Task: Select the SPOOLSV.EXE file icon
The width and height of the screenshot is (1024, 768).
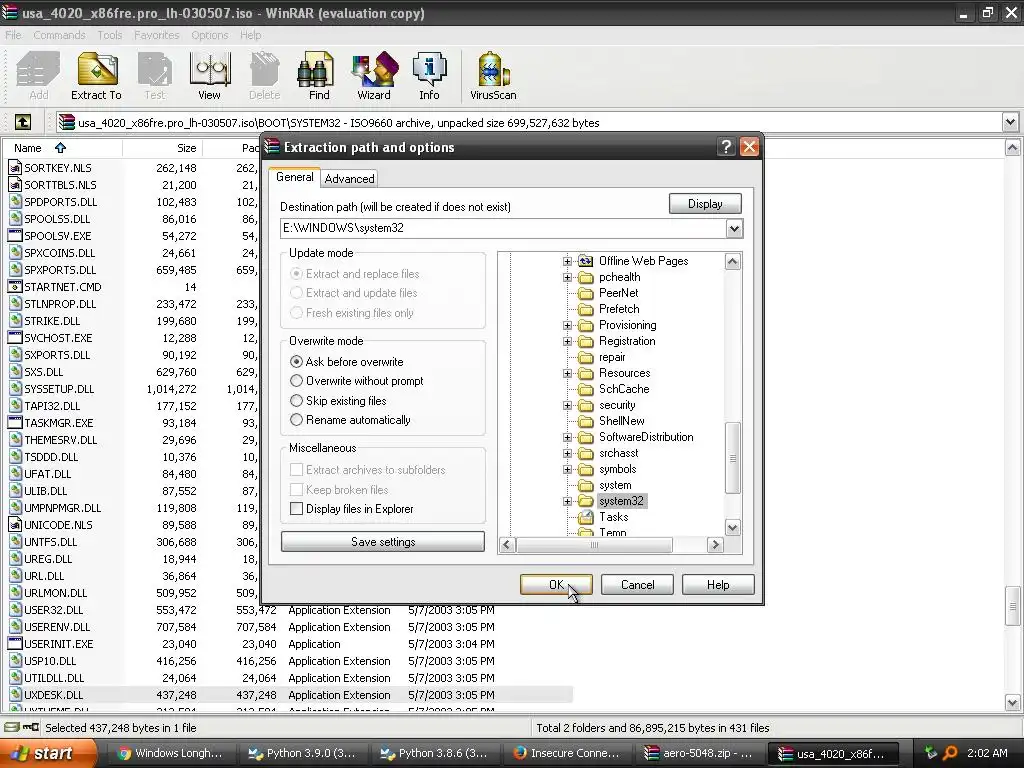Action: point(14,236)
